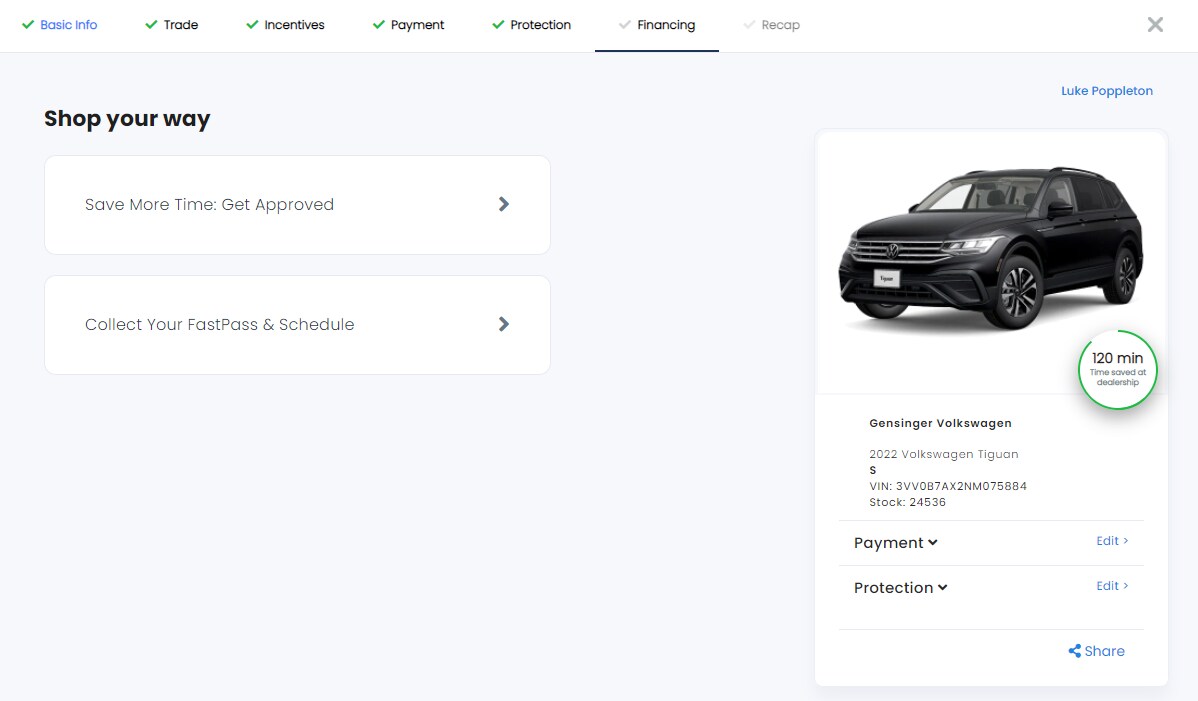This screenshot has height=701, width=1198.
Task: Expand the Payment section dropdown
Action: pos(895,543)
